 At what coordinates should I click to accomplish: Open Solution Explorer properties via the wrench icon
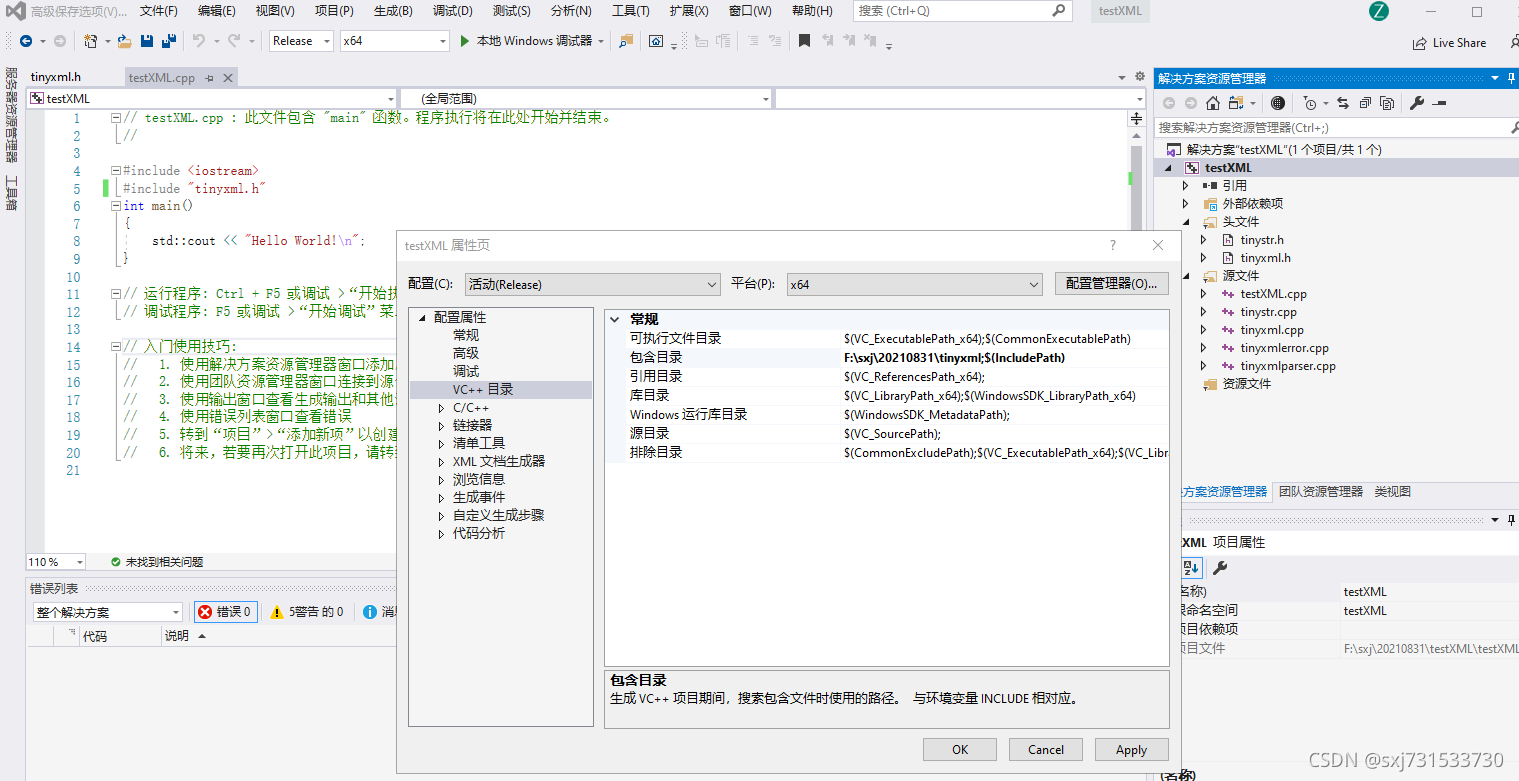[x=1417, y=102]
